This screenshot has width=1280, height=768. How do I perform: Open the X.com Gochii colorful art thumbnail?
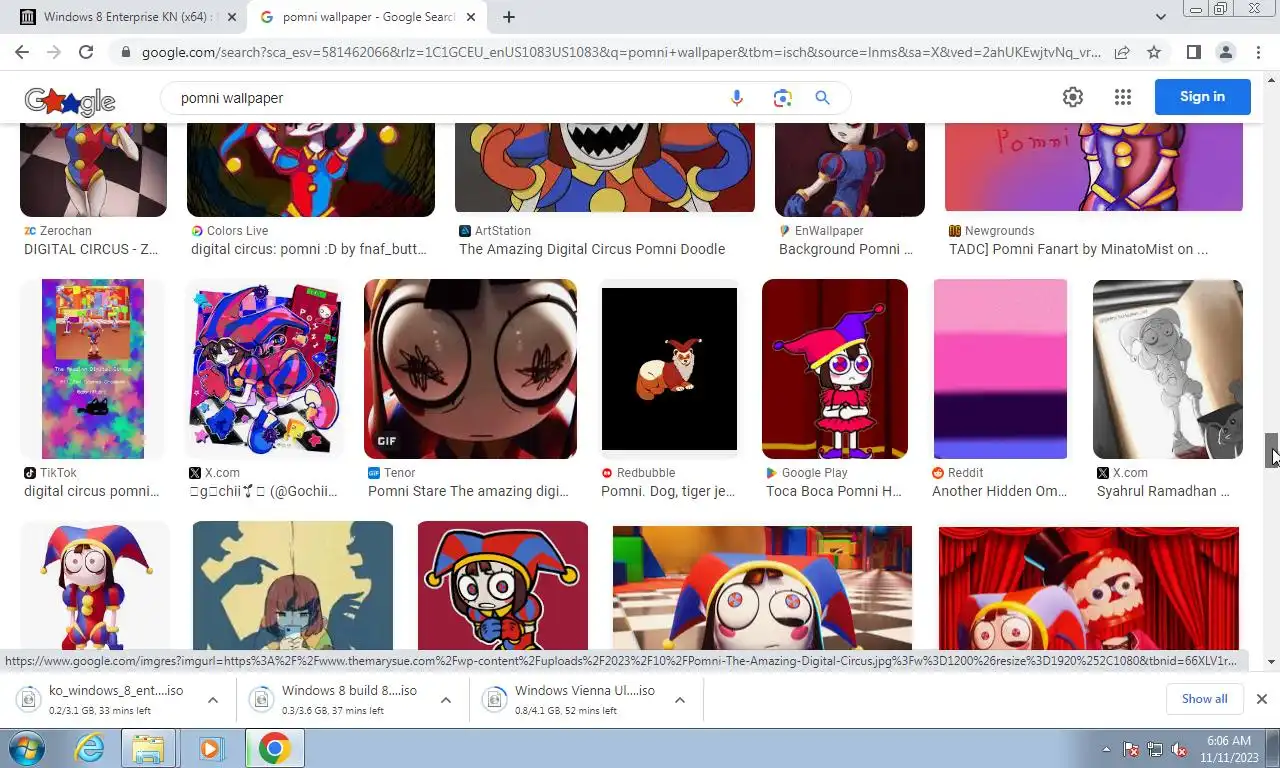click(x=265, y=369)
